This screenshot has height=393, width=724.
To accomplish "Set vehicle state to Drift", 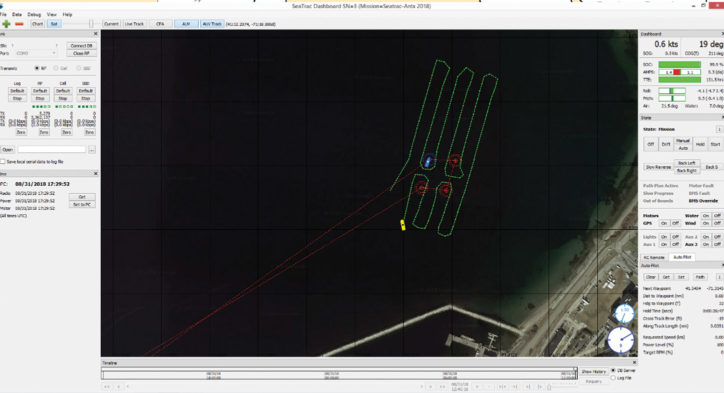I will click(x=666, y=144).
